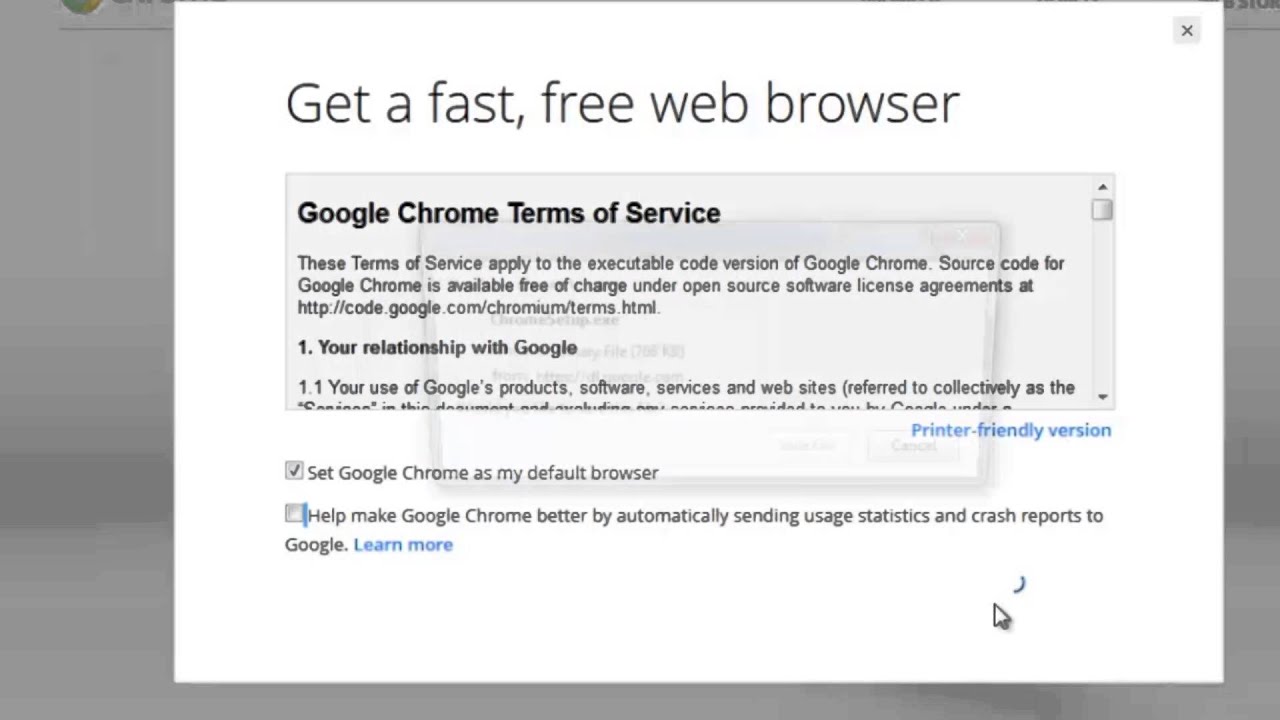Click the scroll-up arrow of the Terms box
Image resolution: width=1280 pixels, height=720 pixels.
(1102, 187)
